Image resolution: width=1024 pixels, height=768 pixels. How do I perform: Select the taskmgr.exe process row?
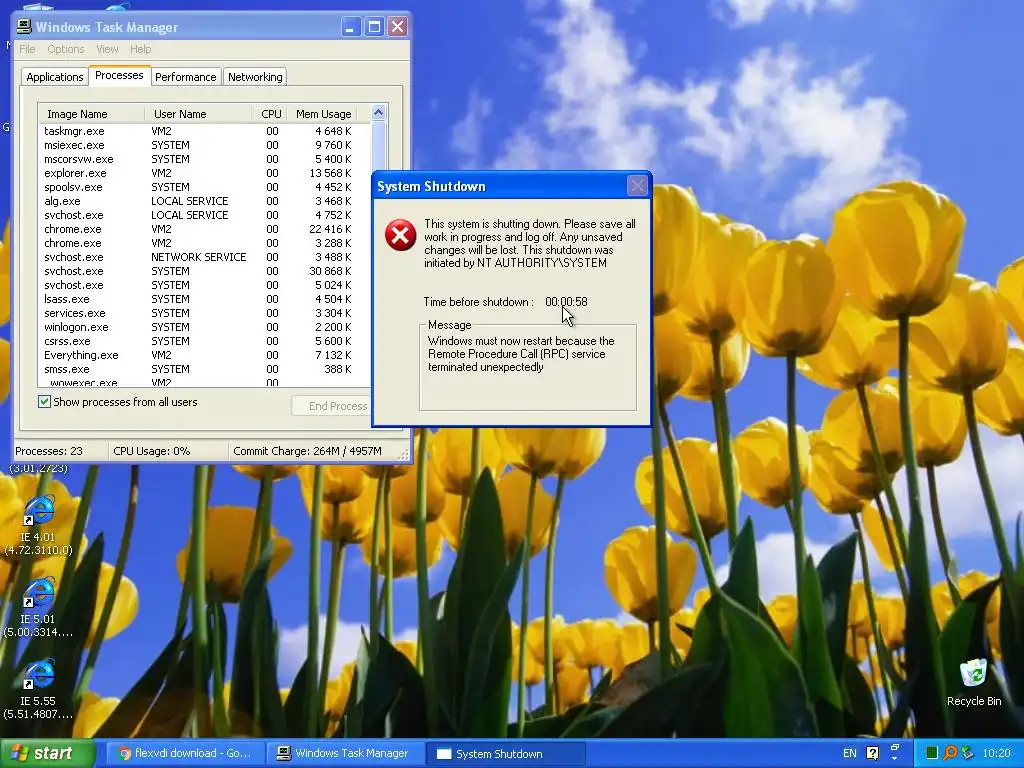[x=204, y=131]
